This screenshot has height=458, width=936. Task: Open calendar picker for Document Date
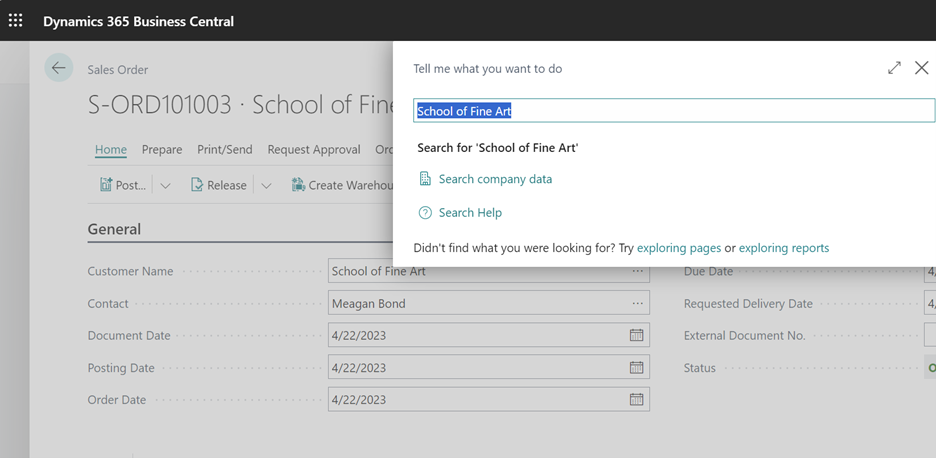point(636,335)
